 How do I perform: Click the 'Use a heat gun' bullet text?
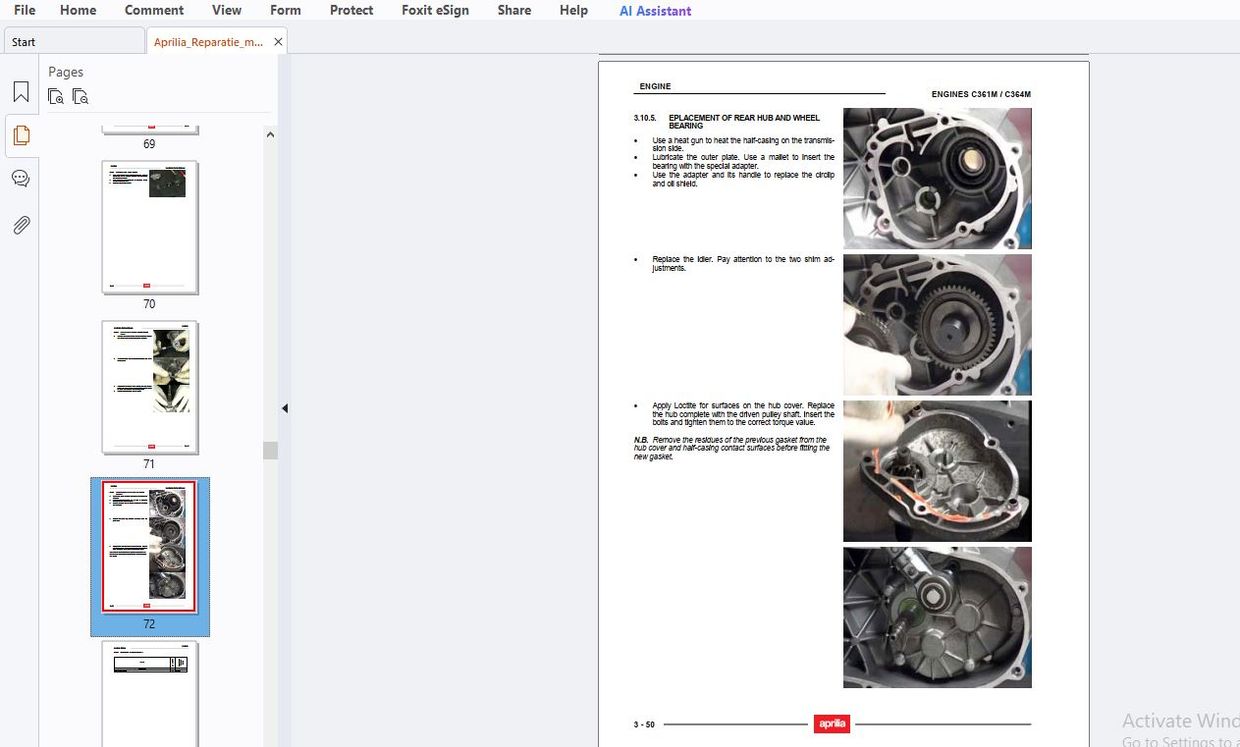(x=743, y=145)
